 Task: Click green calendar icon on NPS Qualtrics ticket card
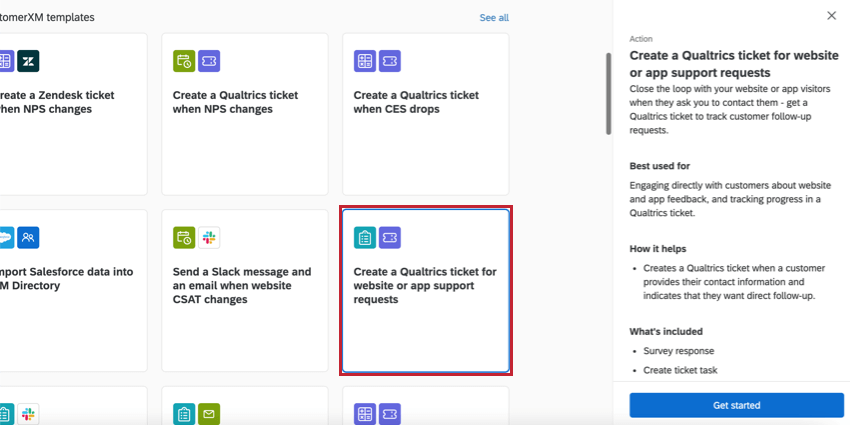point(184,61)
